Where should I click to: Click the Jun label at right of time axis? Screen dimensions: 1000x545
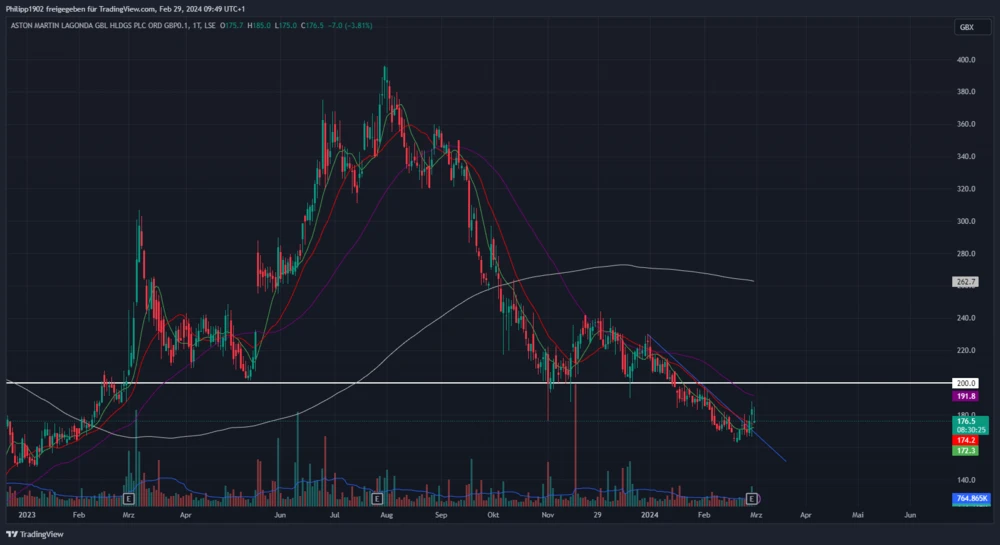tap(910, 515)
